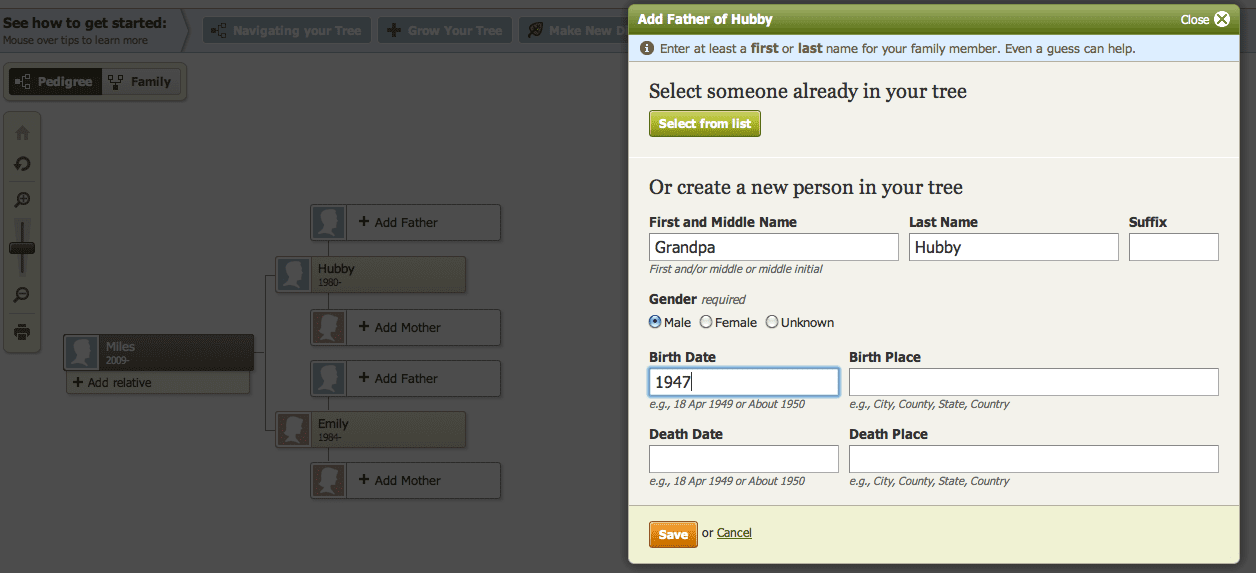The width and height of the screenshot is (1256, 573).
Task: Switch to the Family view tab
Action: pos(141,82)
